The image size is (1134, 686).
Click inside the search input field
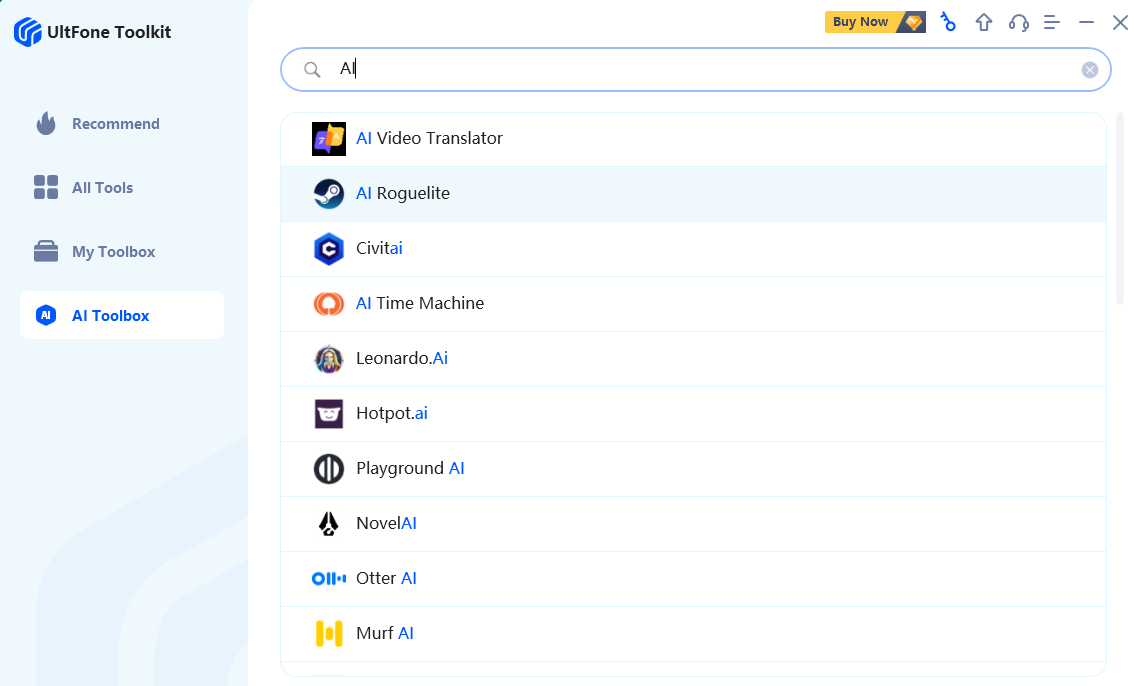click(700, 70)
